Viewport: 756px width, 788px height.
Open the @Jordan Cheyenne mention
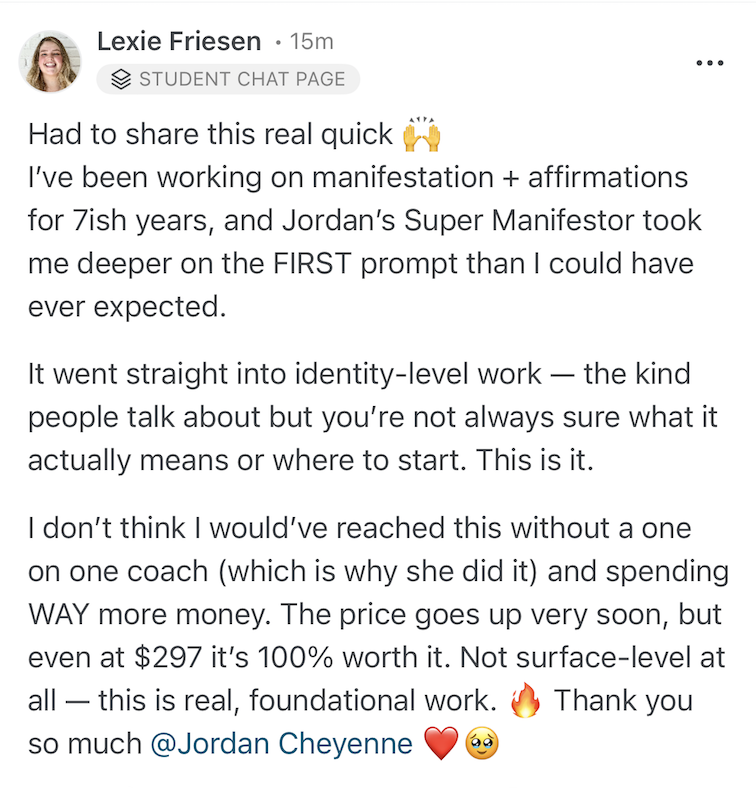click(280, 744)
